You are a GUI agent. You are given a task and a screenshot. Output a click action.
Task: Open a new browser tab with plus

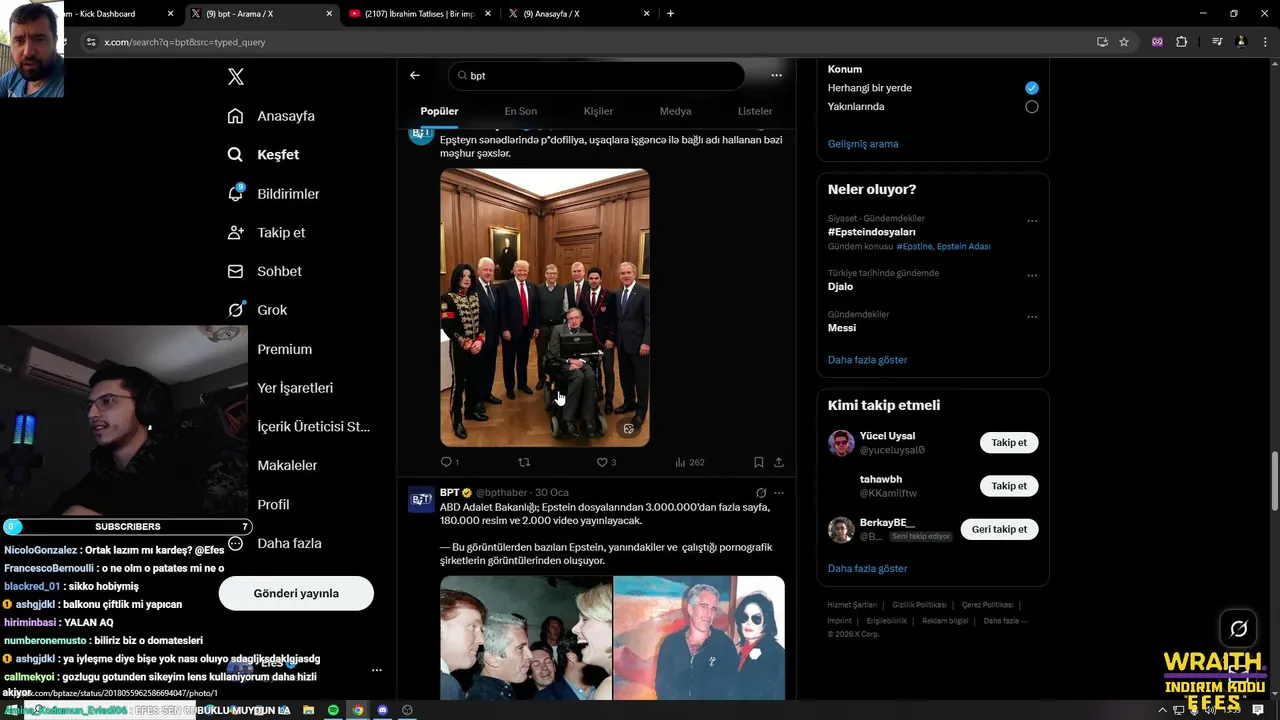point(670,14)
